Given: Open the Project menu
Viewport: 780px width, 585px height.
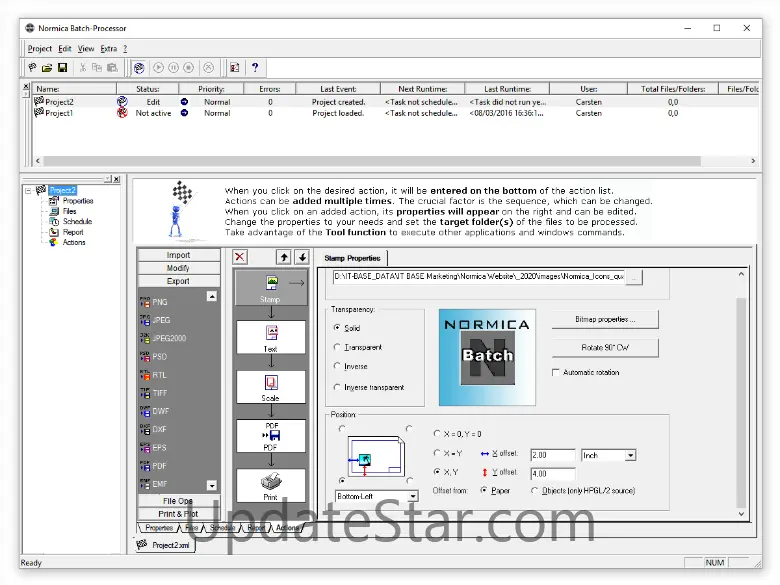Looking at the screenshot, I should [39, 48].
